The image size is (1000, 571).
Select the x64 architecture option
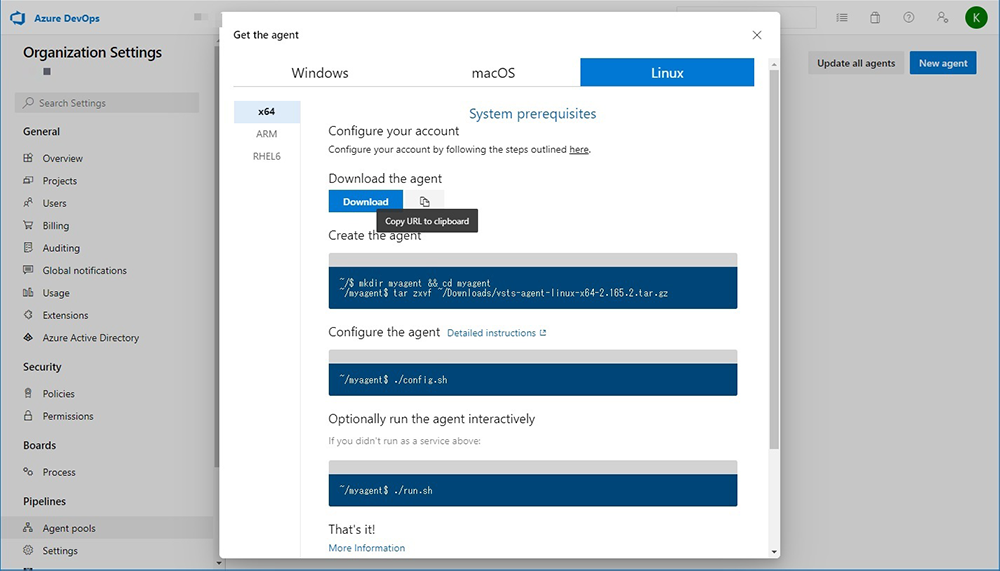tap(267, 112)
